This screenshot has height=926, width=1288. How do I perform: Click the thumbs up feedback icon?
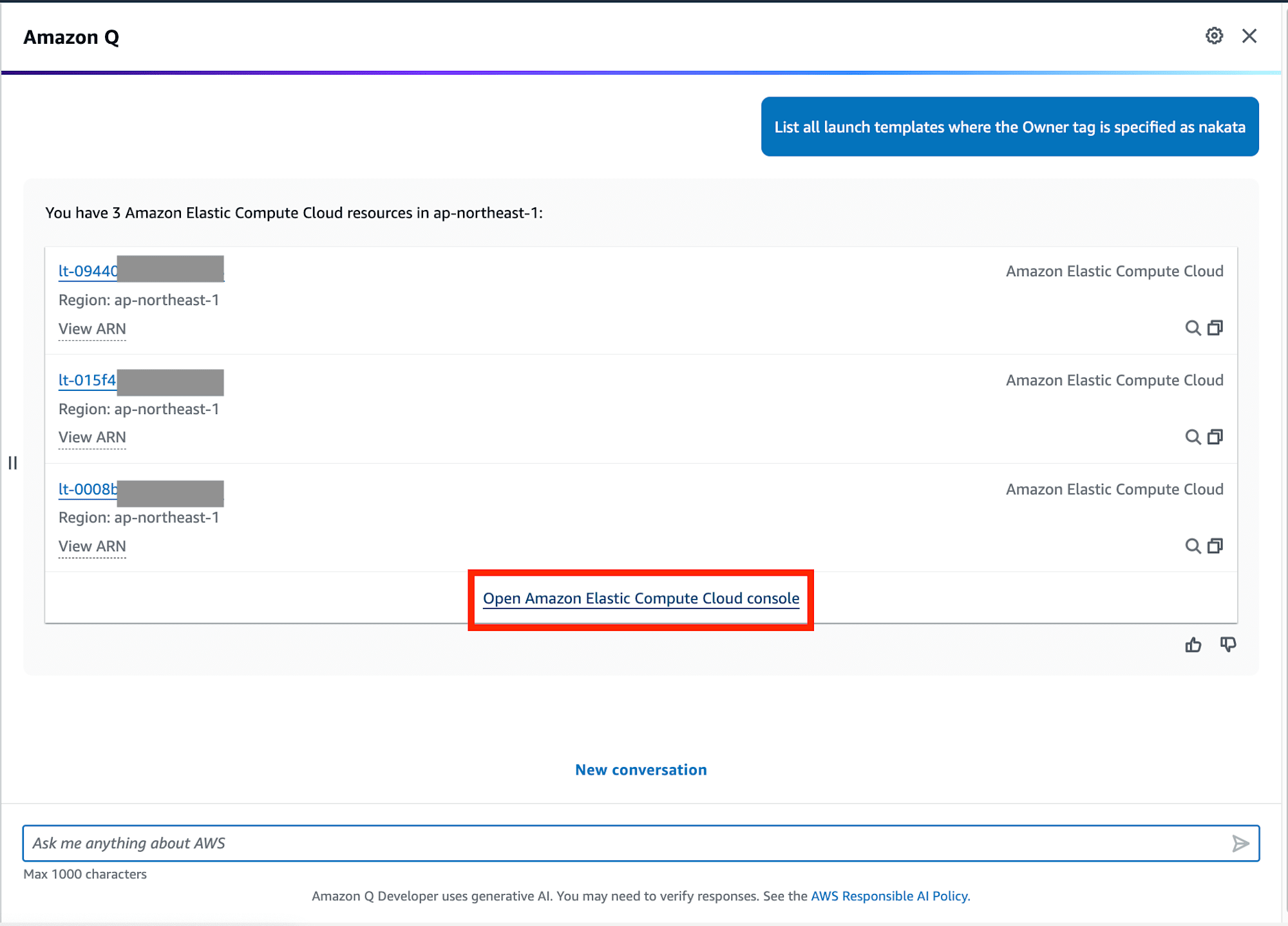click(x=1193, y=645)
